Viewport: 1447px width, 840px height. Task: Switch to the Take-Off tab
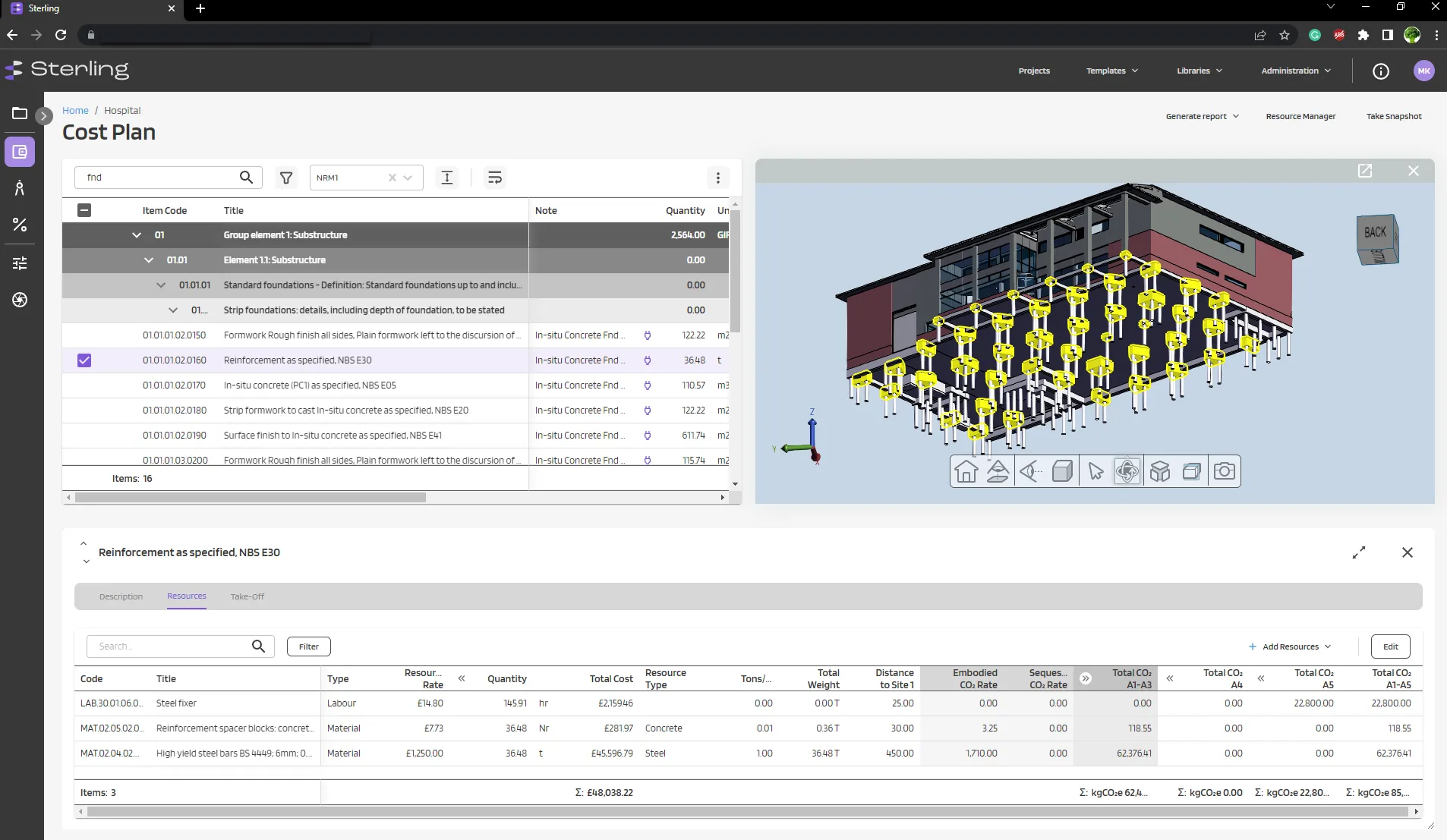pos(247,596)
